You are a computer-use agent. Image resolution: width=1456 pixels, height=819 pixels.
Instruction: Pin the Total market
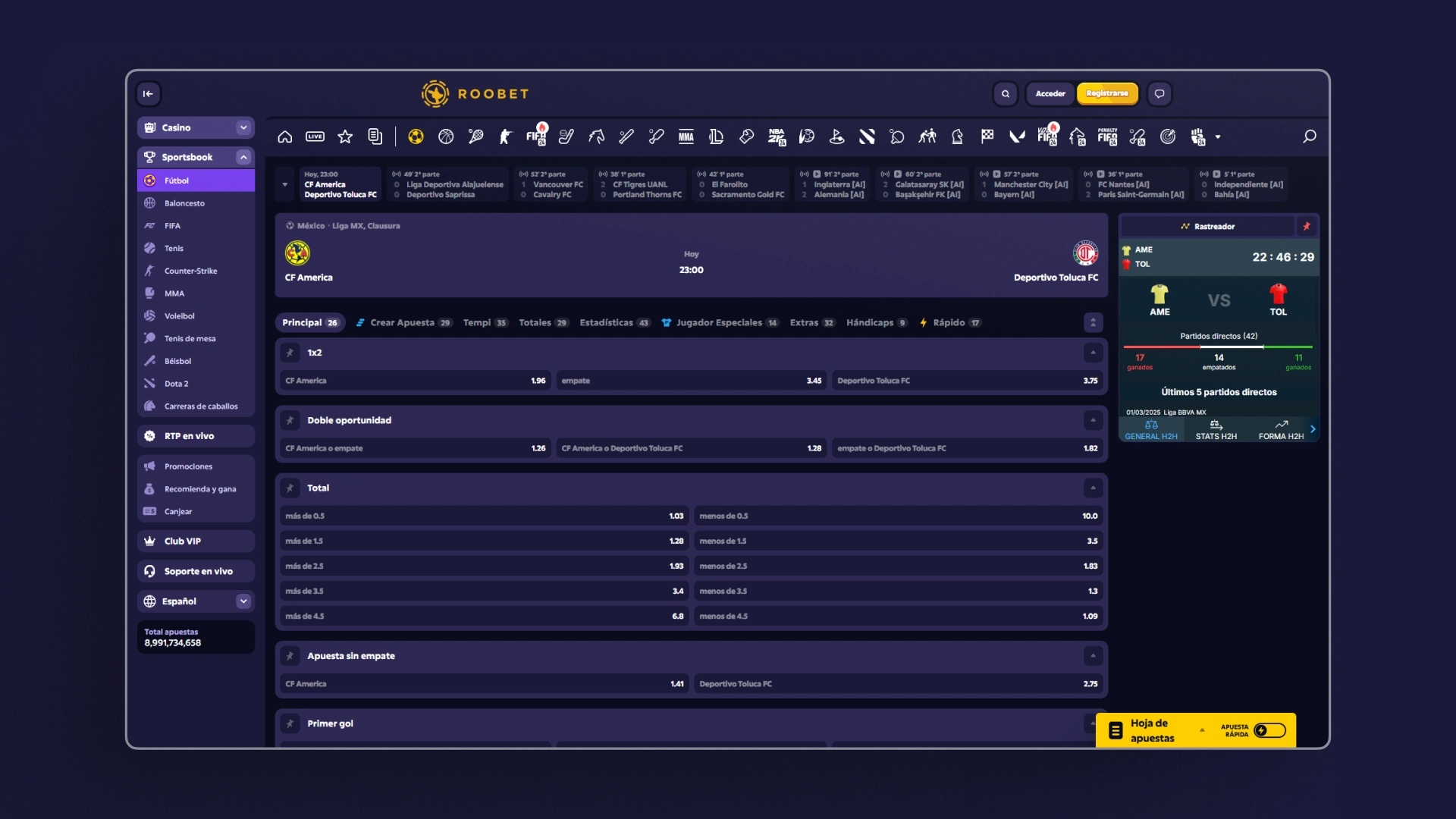click(290, 488)
